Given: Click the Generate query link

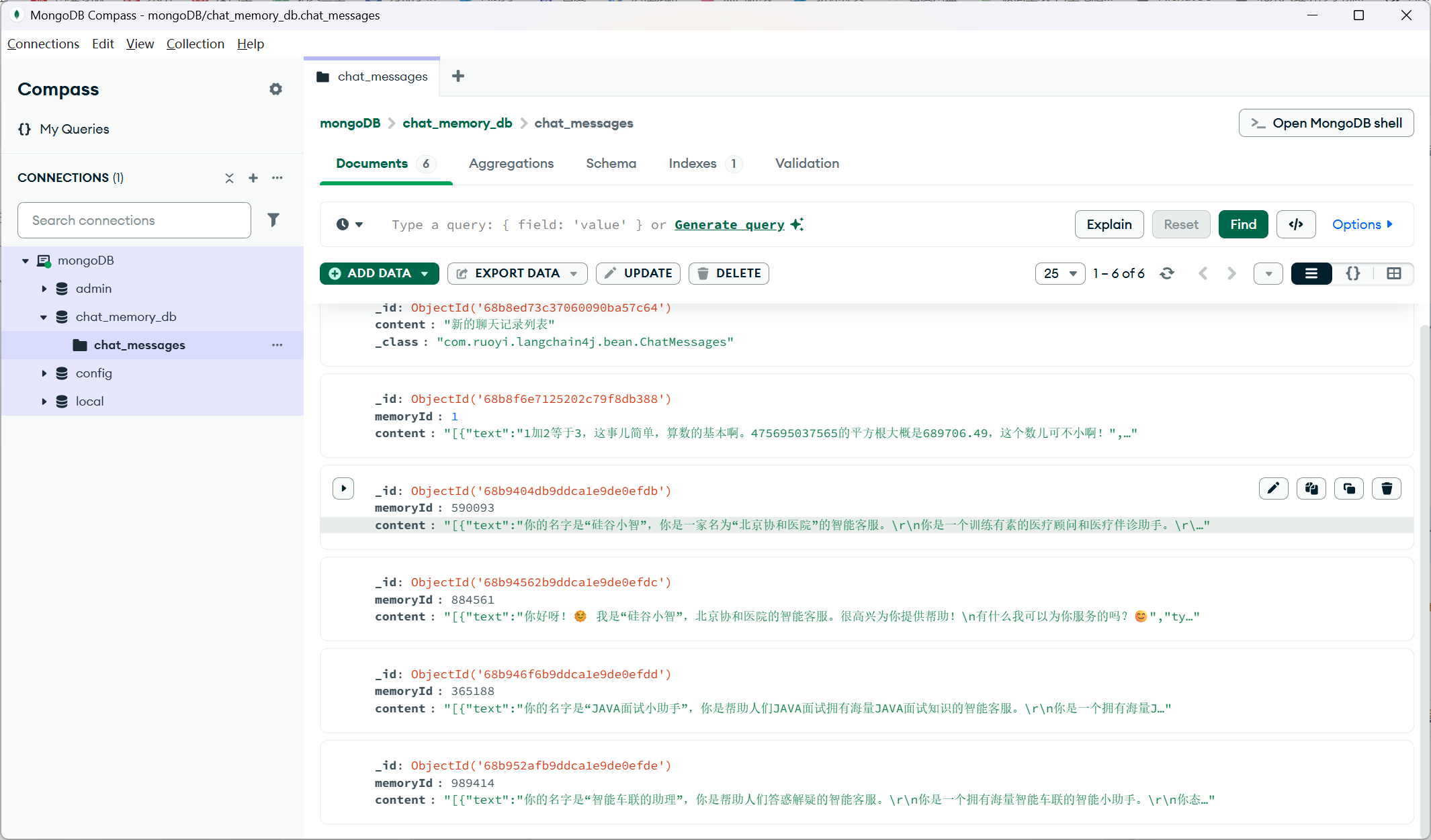Looking at the screenshot, I should point(729,224).
